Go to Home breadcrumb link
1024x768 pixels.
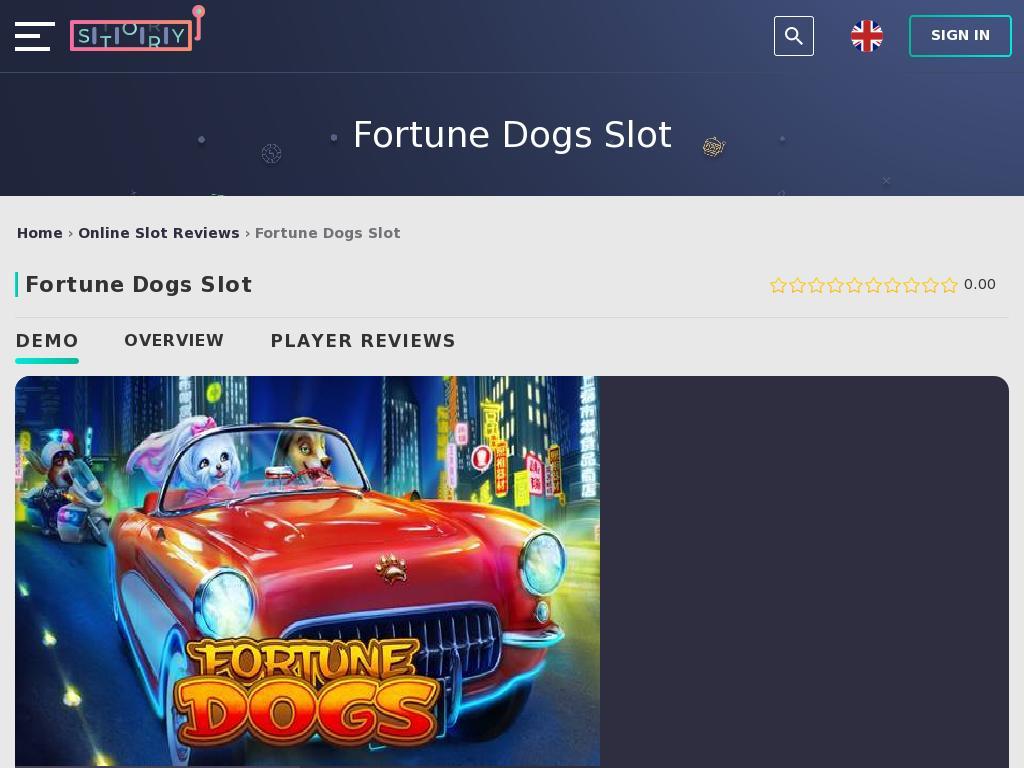coord(40,233)
